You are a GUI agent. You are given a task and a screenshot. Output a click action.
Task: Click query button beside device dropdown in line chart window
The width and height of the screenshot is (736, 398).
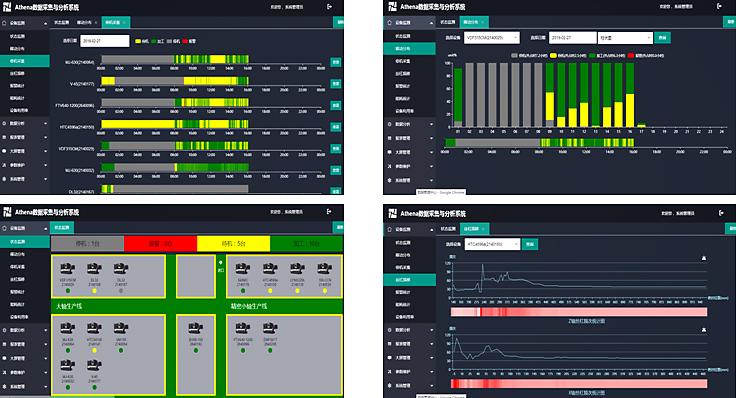click(530, 244)
